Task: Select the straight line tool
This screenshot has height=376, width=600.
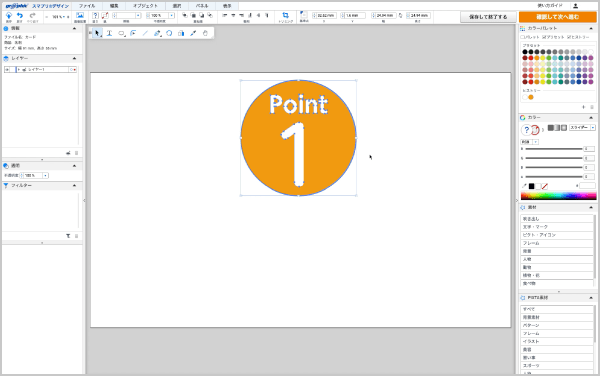Action: pos(145,33)
